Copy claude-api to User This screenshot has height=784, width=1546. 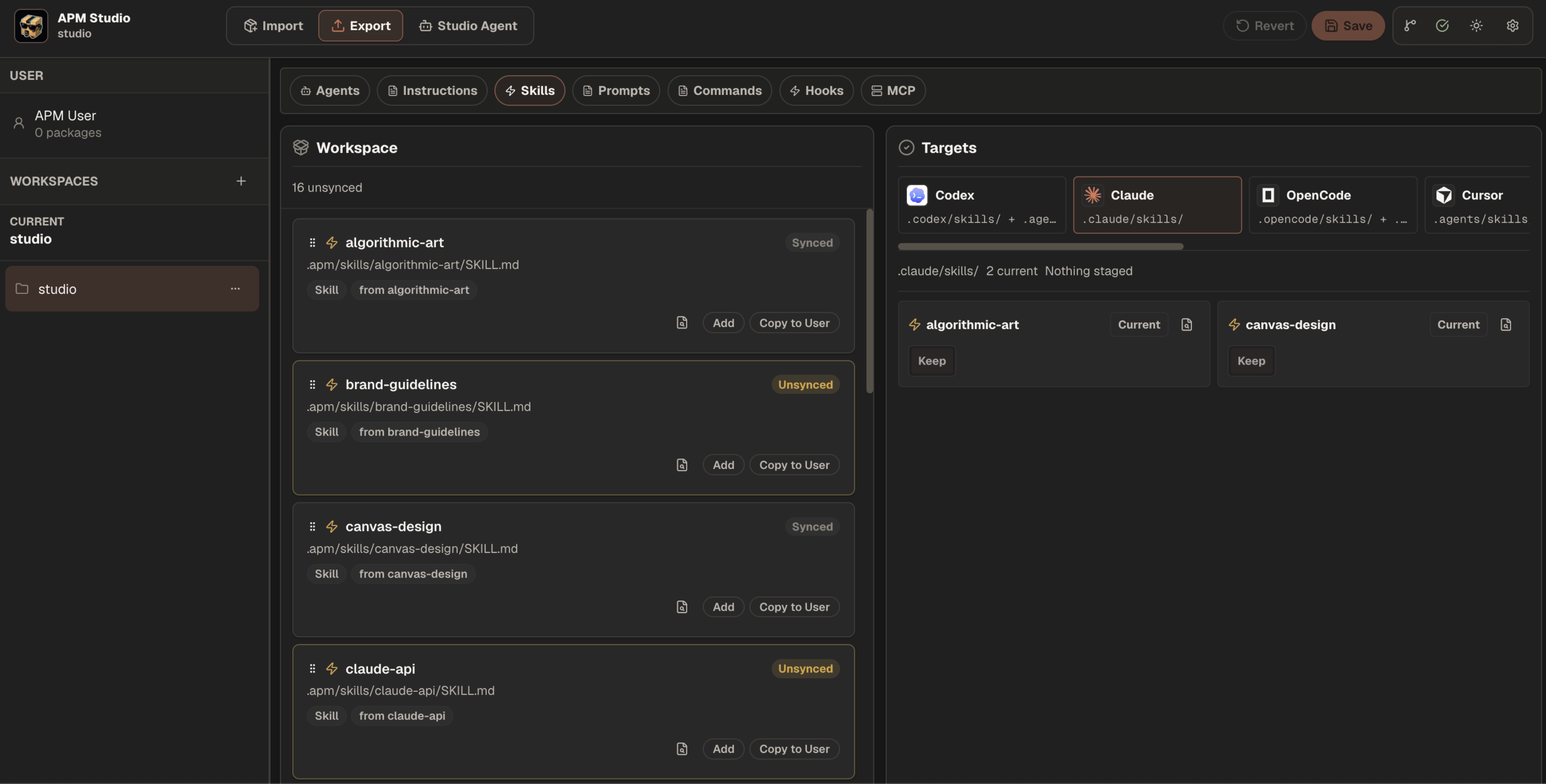794,749
